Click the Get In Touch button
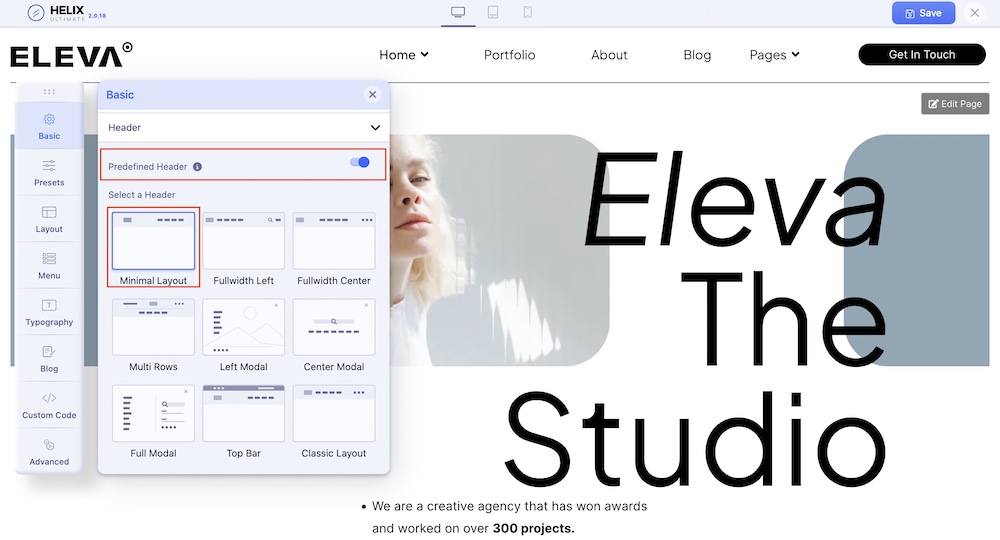The width and height of the screenshot is (1000, 540). pyautogui.click(x=922, y=55)
